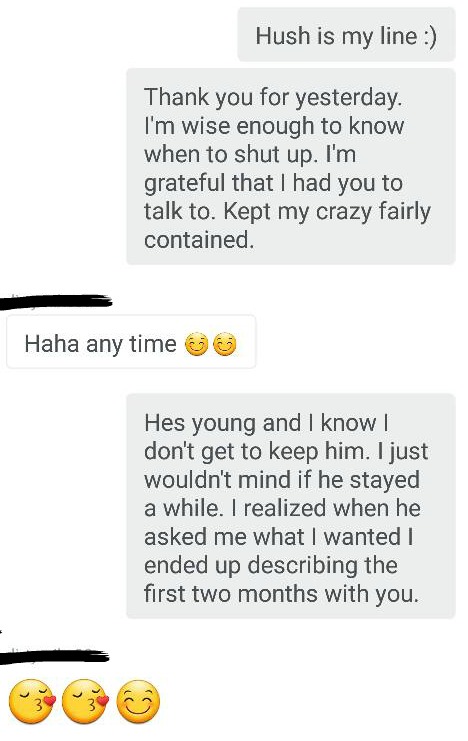Tap the first large kissing heart emoji
The height and width of the screenshot is (741, 468).
[x=32, y=701]
